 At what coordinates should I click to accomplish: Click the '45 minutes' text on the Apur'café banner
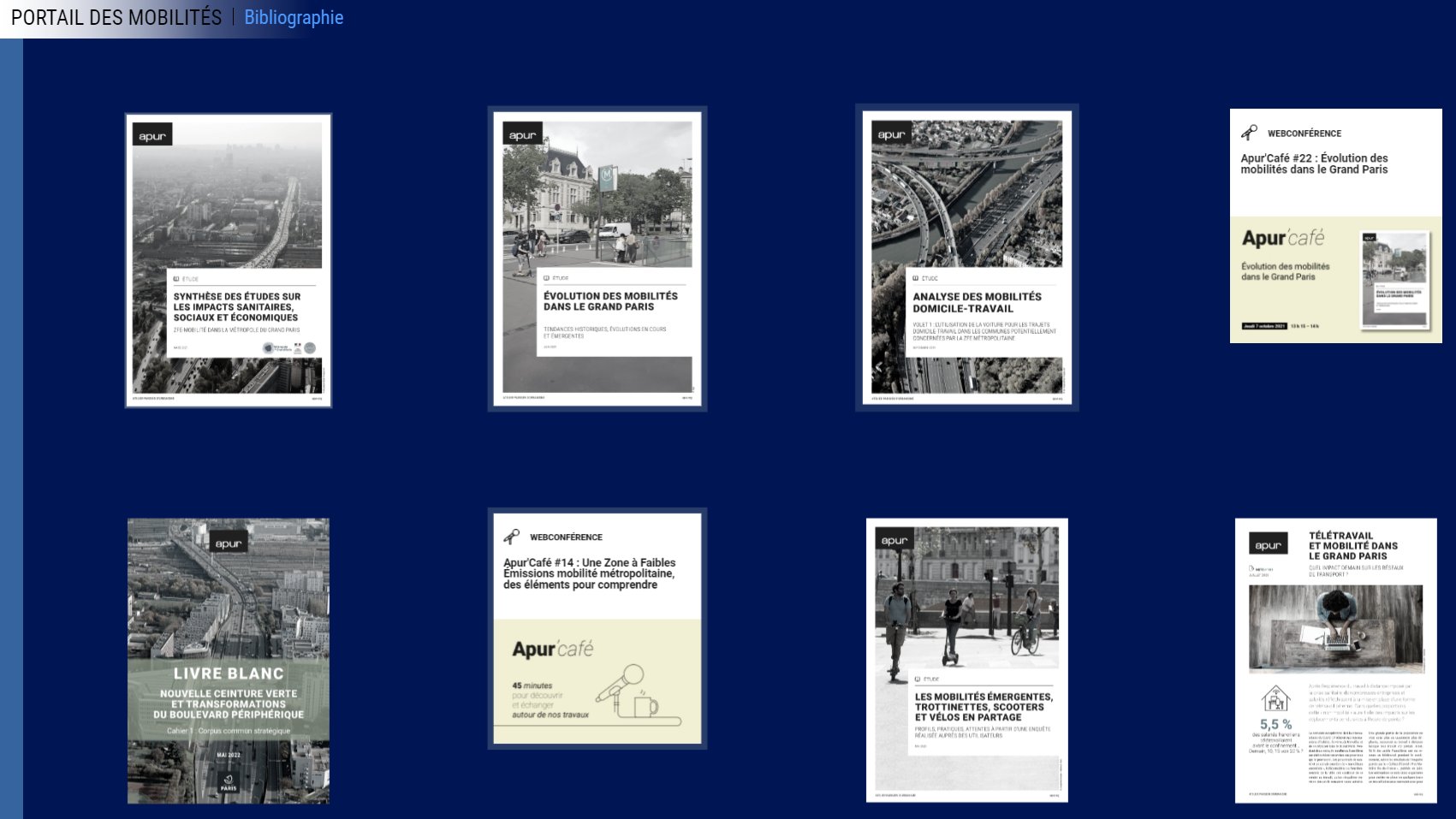[x=532, y=685]
